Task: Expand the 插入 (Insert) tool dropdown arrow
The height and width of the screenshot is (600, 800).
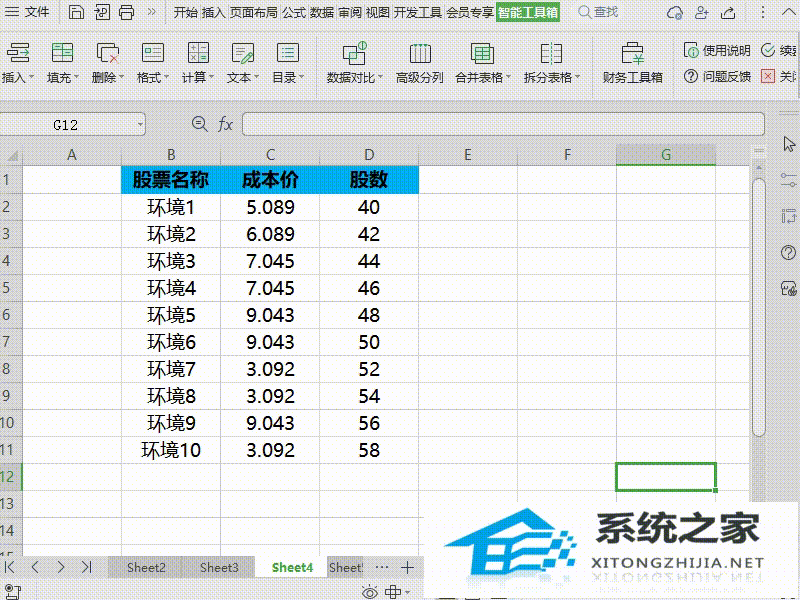Action: (30, 75)
